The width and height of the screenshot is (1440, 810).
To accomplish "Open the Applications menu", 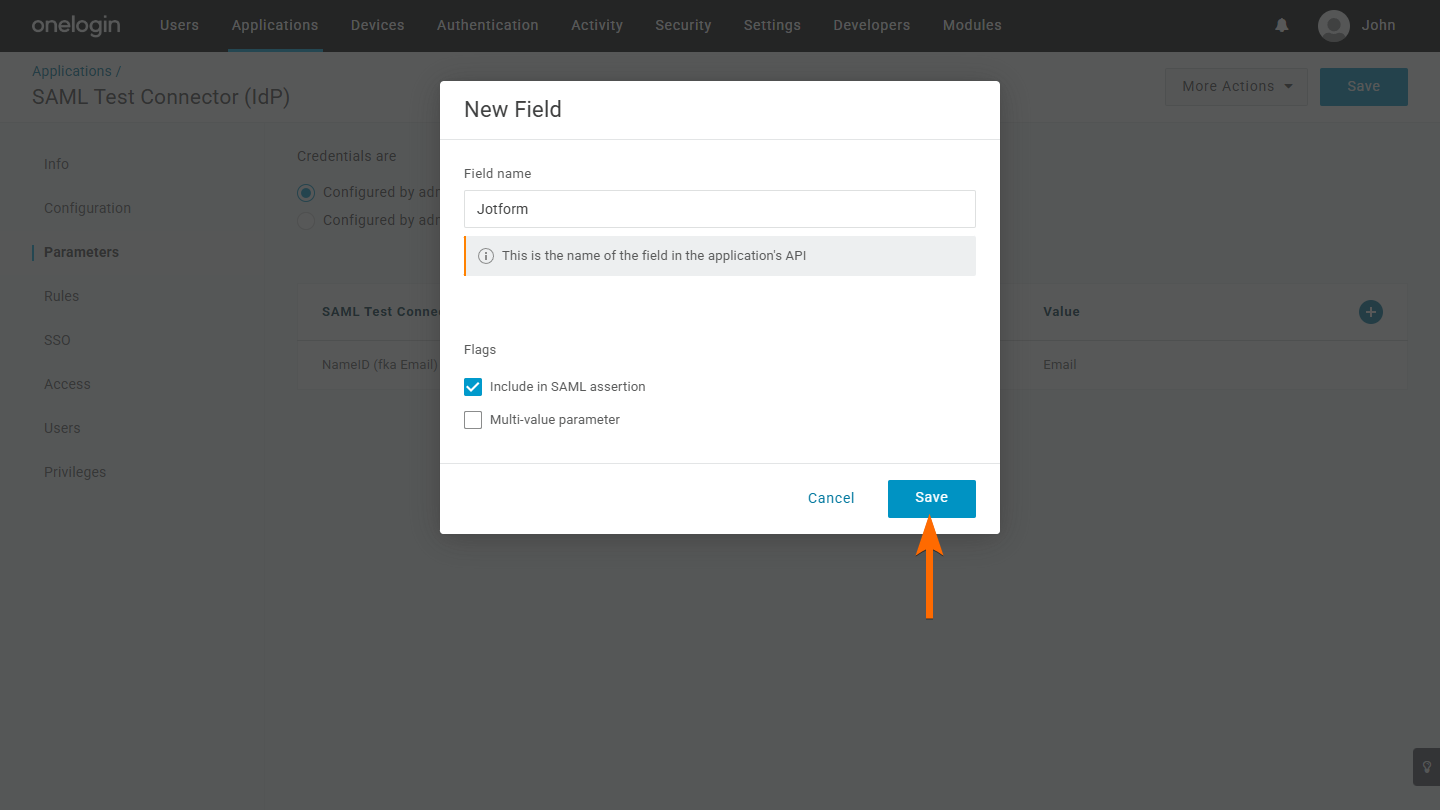I will click(275, 26).
